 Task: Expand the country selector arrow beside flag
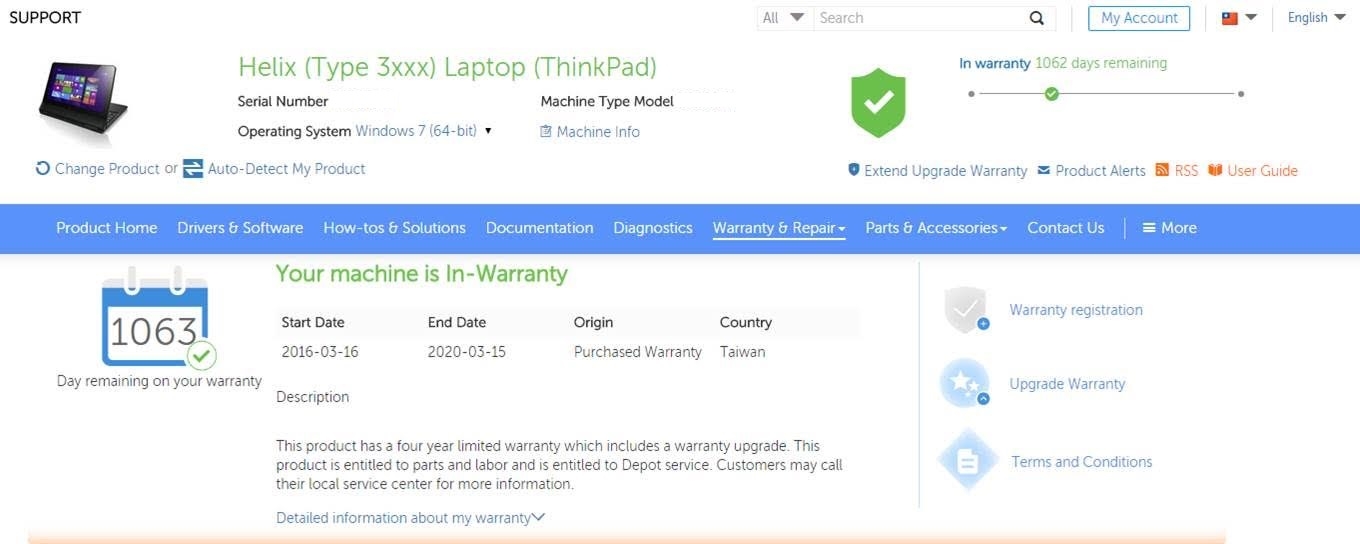click(1251, 18)
